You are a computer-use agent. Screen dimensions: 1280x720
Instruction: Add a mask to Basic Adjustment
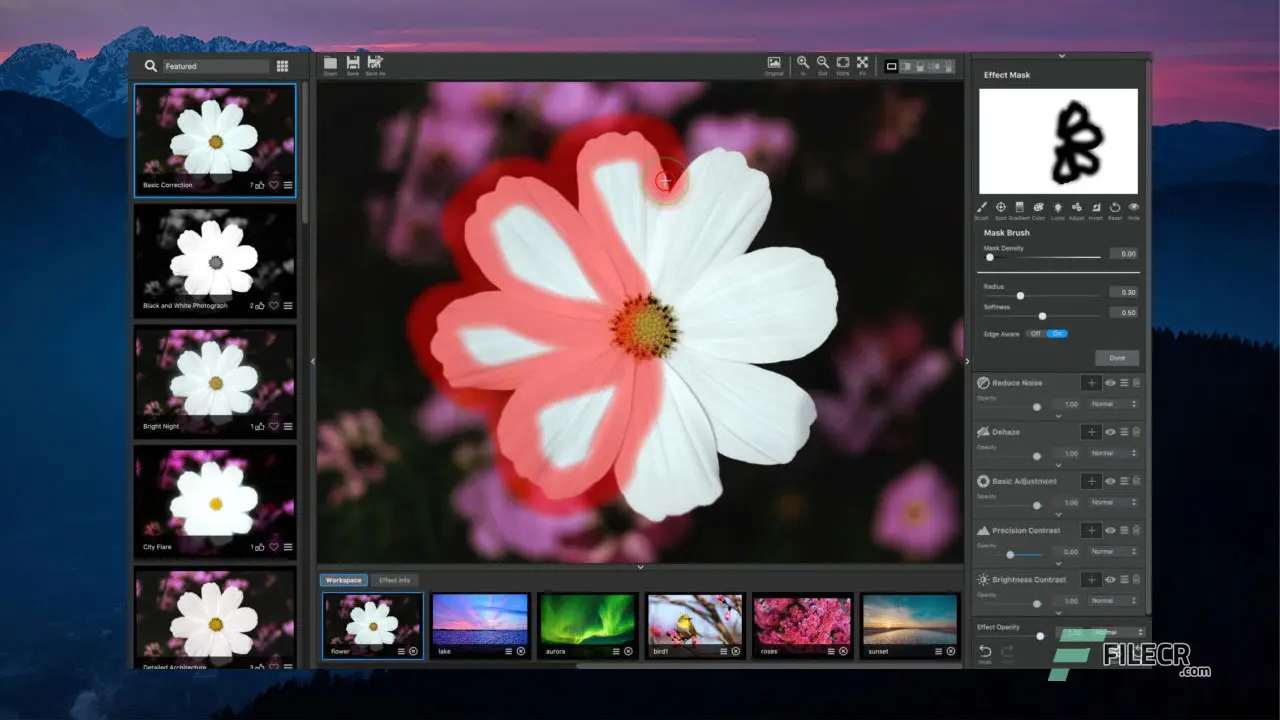1091,481
